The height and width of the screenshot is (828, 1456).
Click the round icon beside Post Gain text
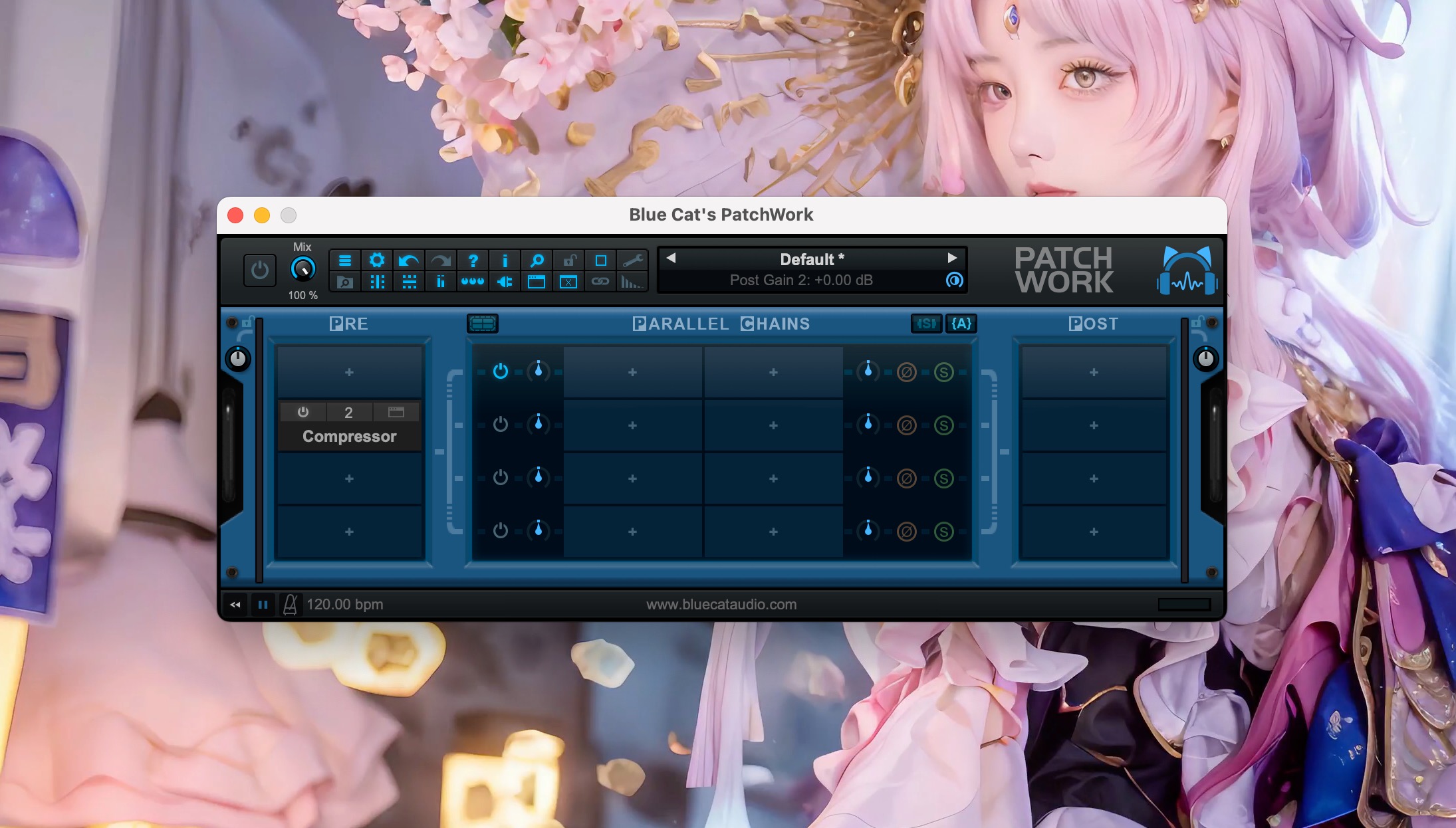[954, 280]
